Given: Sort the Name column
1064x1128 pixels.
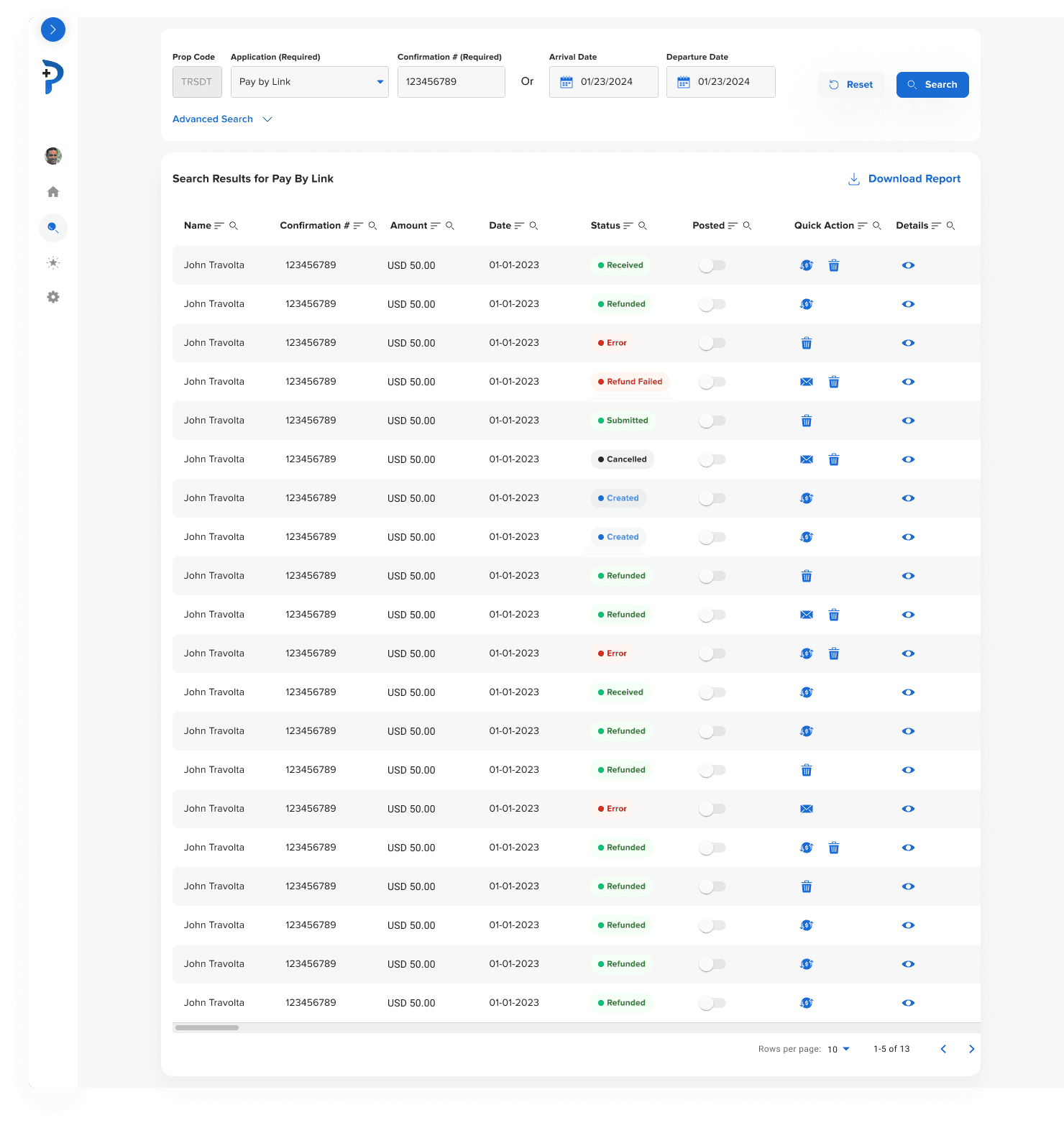Looking at the screenshot, I should [x=219, y=226].
